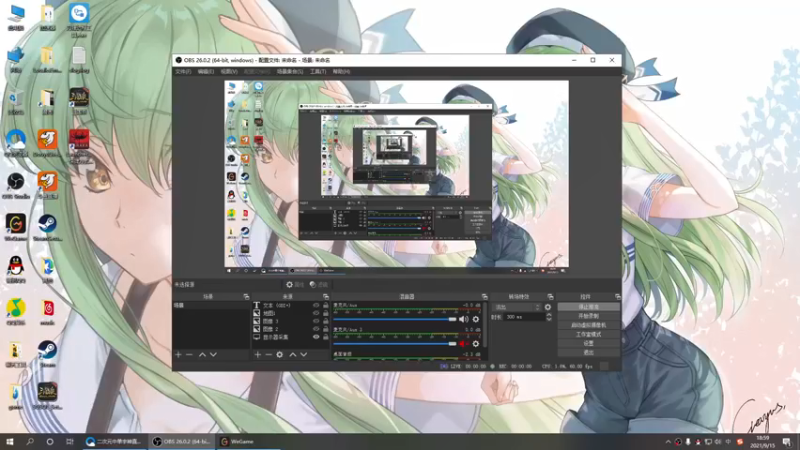The image size is (800, 450).
Task: Pop out the Scenes dock
Action: (x=246, y=296)
